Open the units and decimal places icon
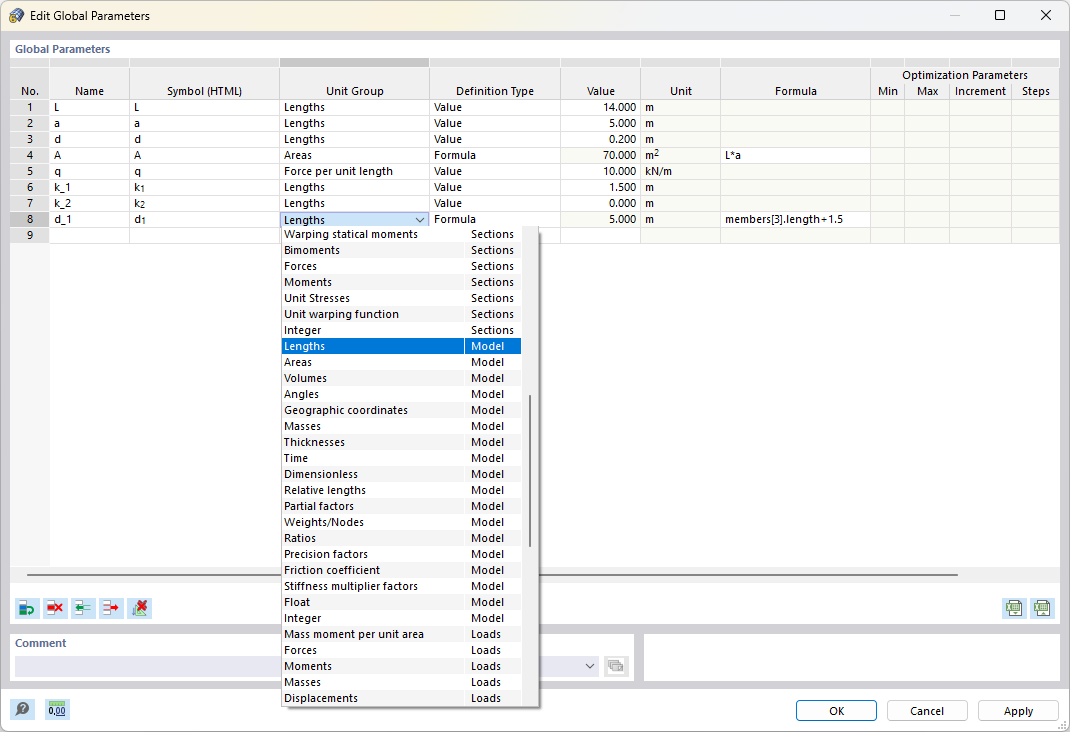This screenshot has height=732, width=1070. (57, 709)
